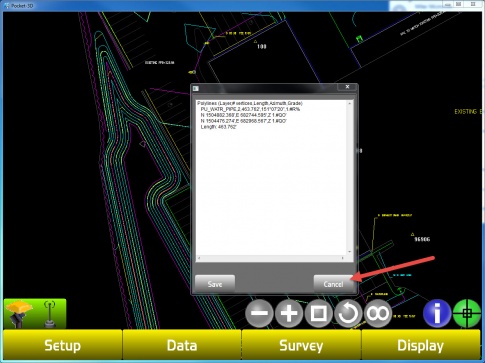Open the Survey menu

click(x=301, y=345)
